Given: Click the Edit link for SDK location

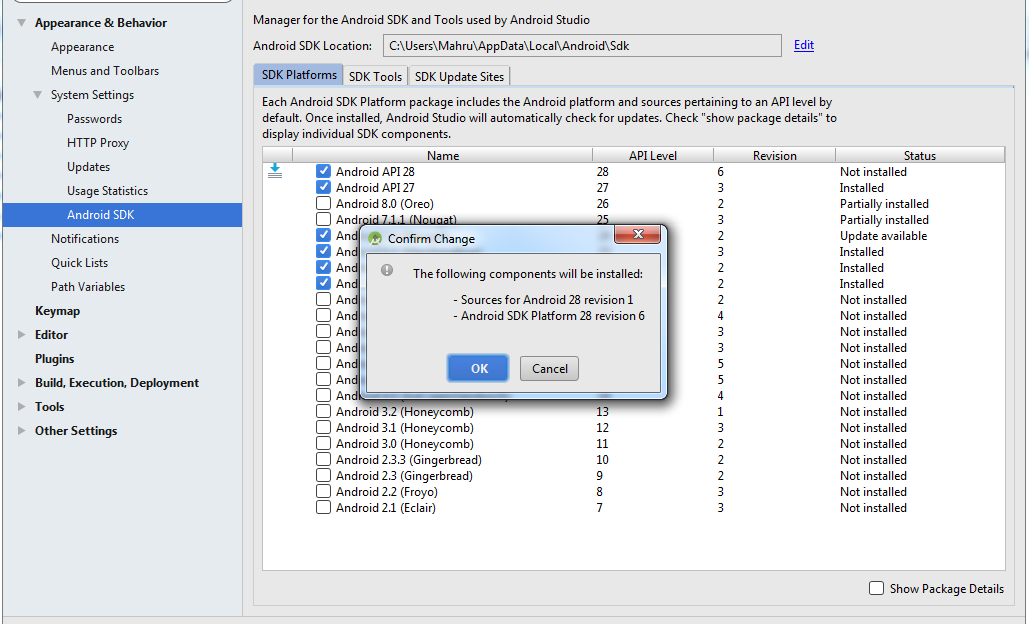Looking at the screenshot, I should [804, 45].
